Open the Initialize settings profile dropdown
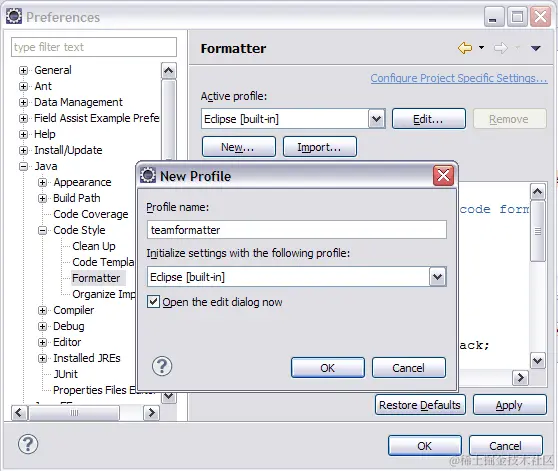The image size is (558, 471). point(437,277)
